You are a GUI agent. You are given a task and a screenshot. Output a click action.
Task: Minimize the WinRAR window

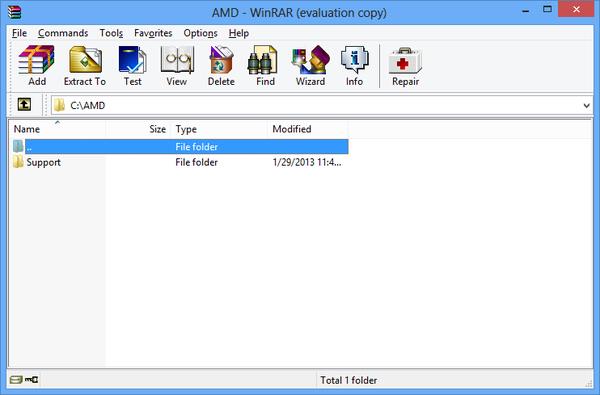click(x=526, y=10)
